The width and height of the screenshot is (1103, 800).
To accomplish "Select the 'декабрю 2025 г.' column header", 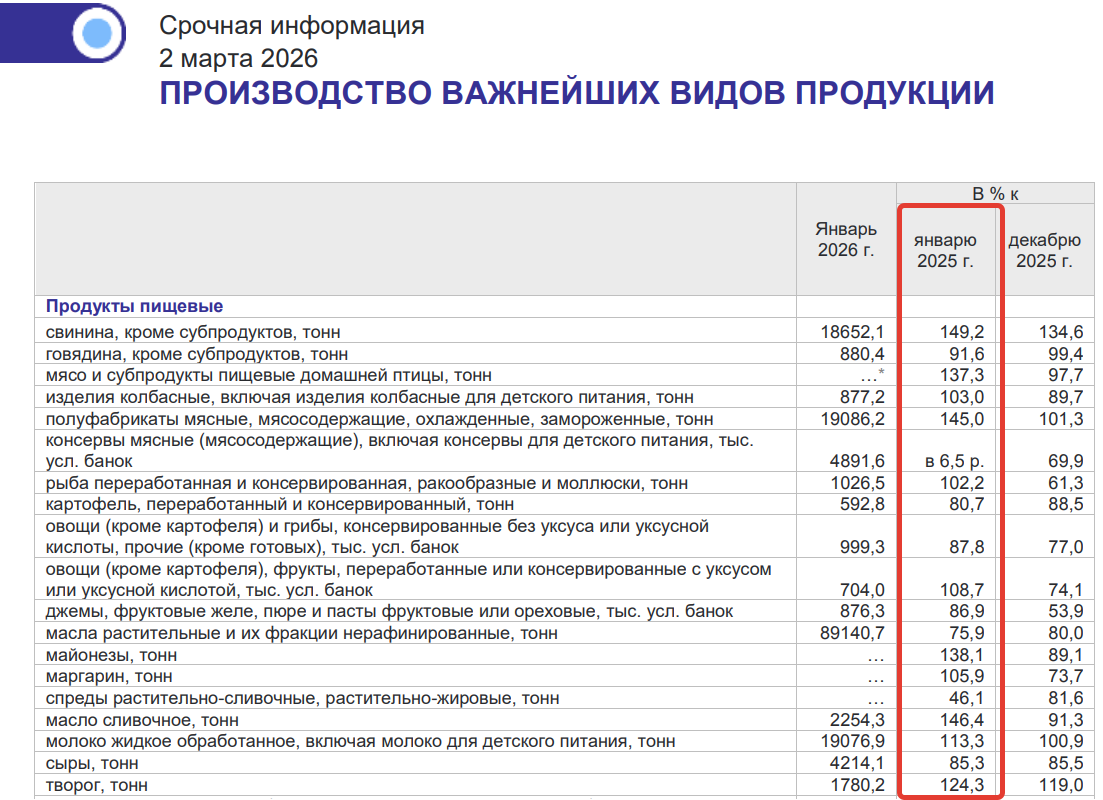I will pos(1044,251).
